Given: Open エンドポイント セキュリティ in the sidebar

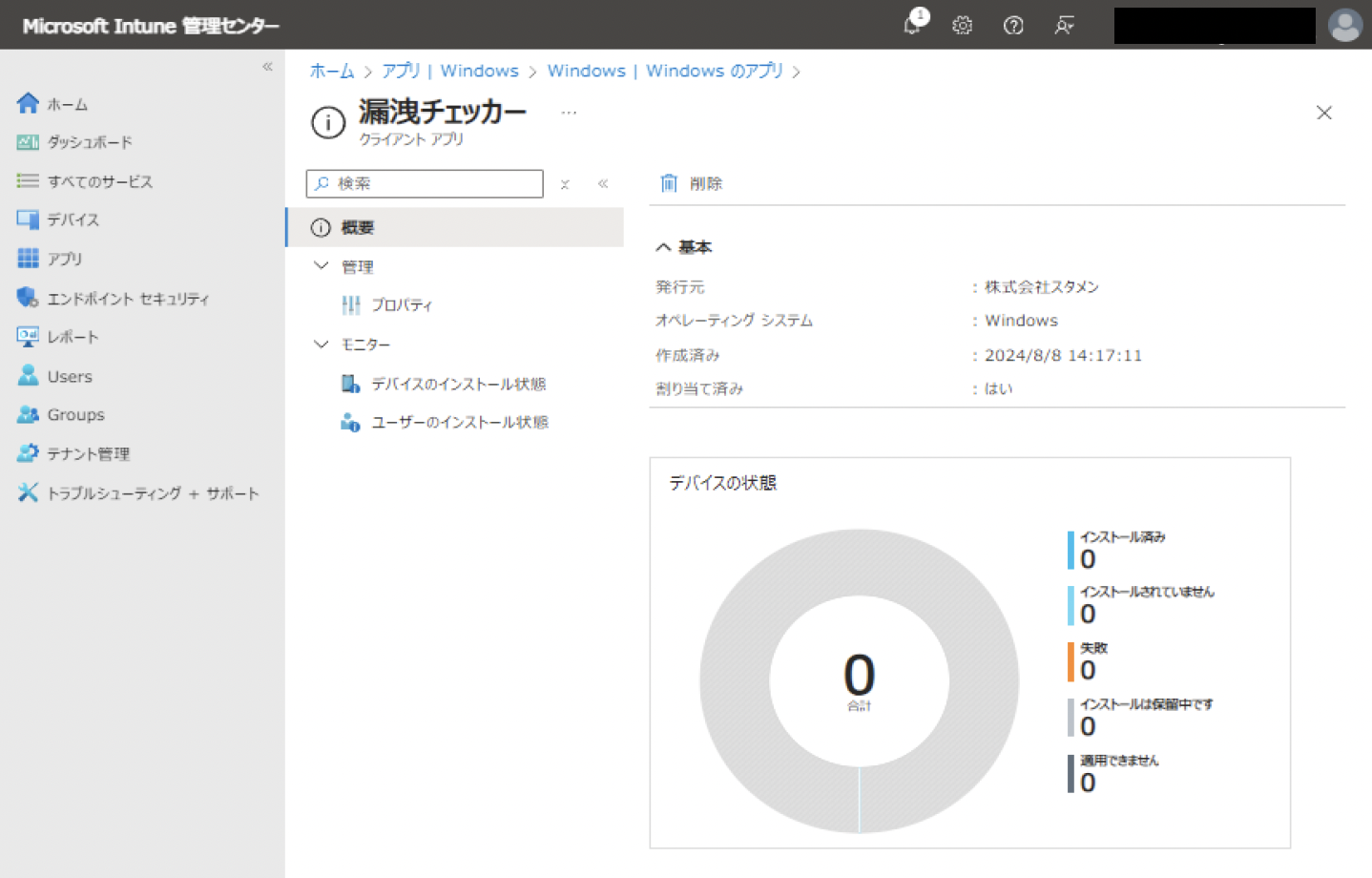Looking at the screenshot, I should (129, 299).
